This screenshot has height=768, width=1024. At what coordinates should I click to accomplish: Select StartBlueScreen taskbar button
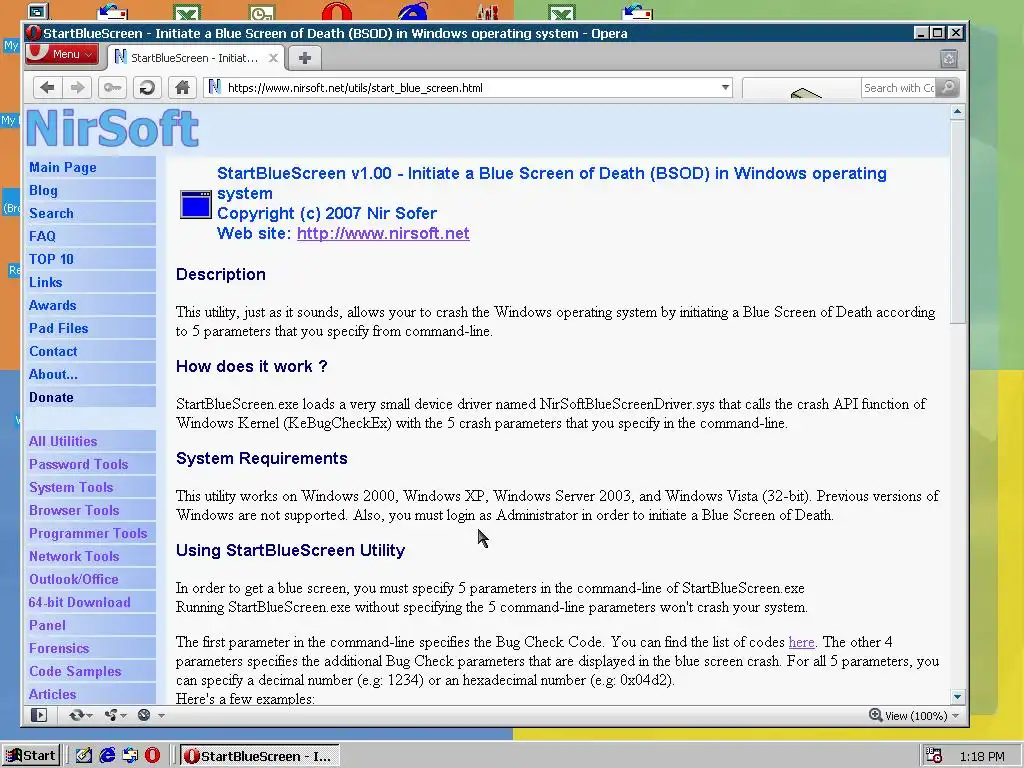point(260,756)
